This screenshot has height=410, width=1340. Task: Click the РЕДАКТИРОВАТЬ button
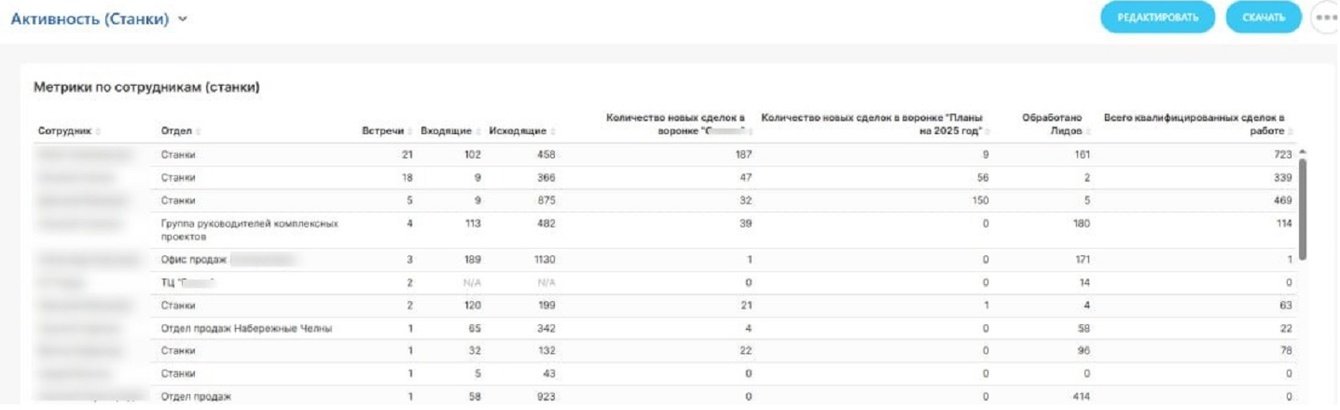(x=1157, y=17)
